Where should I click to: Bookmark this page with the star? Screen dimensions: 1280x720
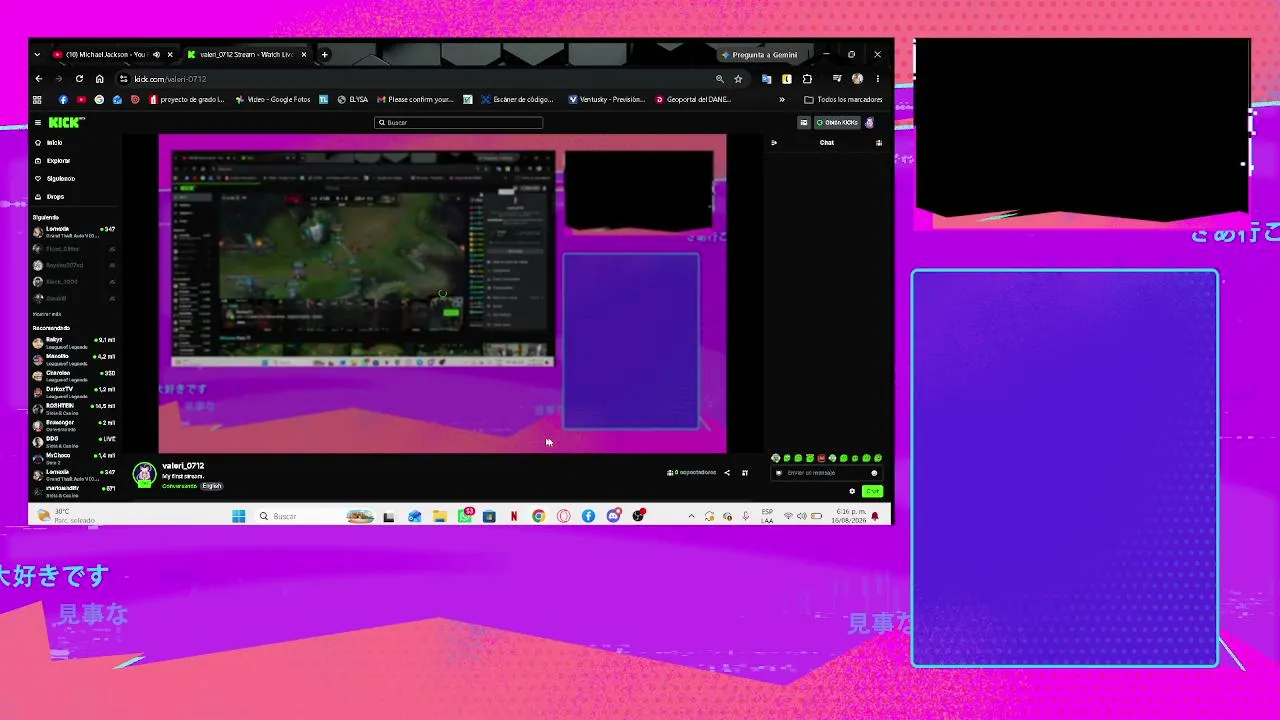tap(738, 79)
